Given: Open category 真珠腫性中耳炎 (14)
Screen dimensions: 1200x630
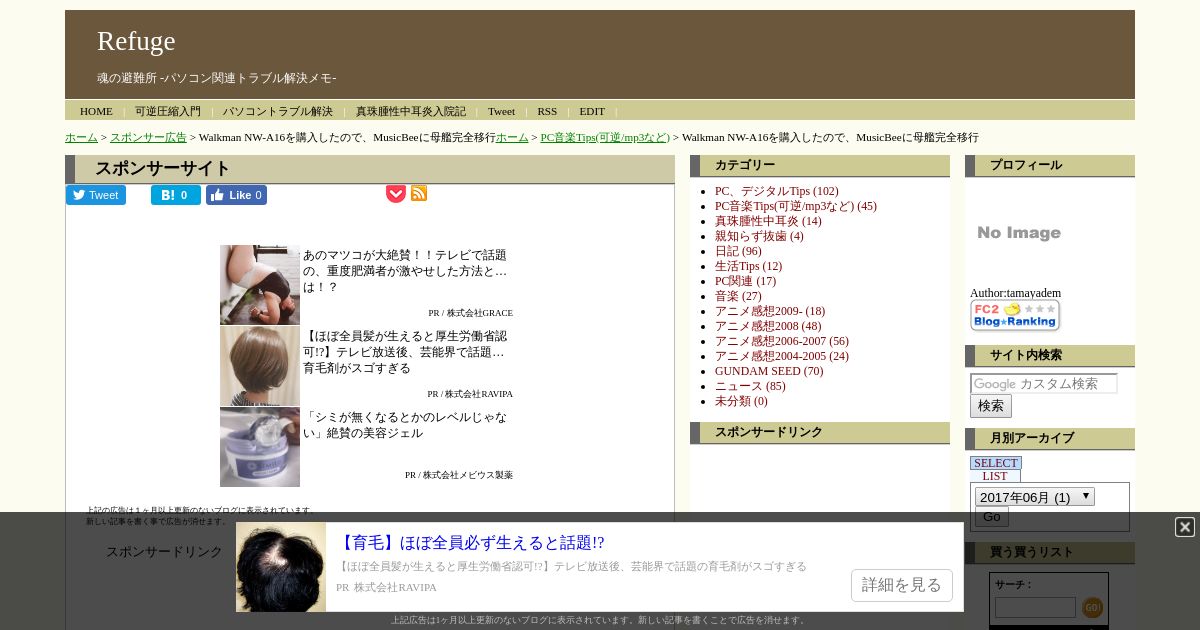Looking at the screenshot, I should click(x=768, y=221).
